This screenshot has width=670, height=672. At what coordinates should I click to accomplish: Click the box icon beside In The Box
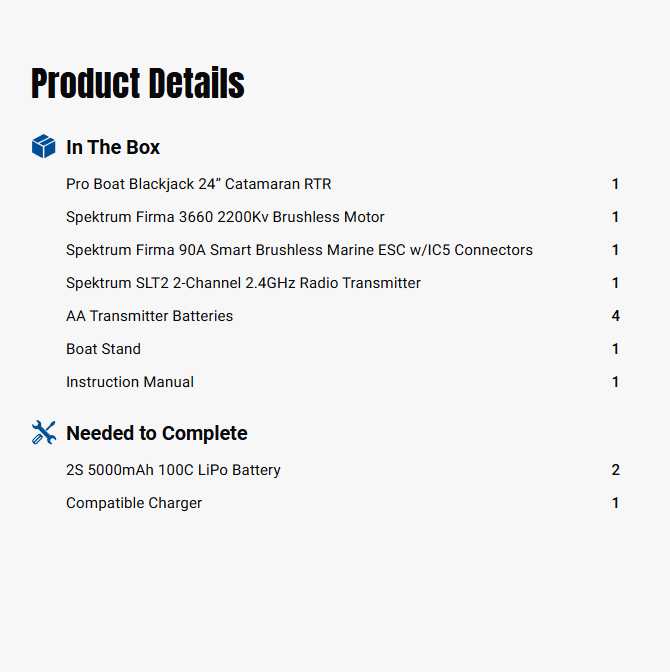click(x=44, y=147)
